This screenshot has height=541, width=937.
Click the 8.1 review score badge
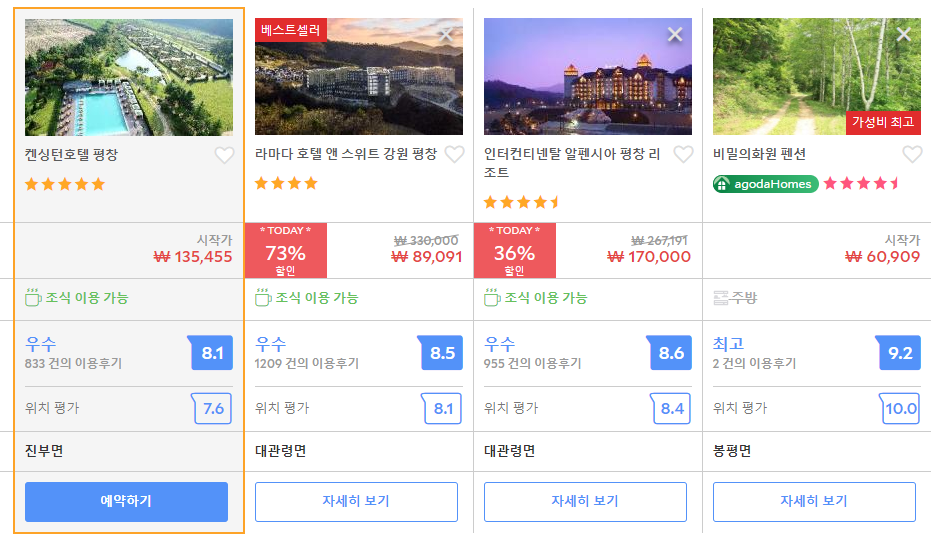tap(212, 353)
